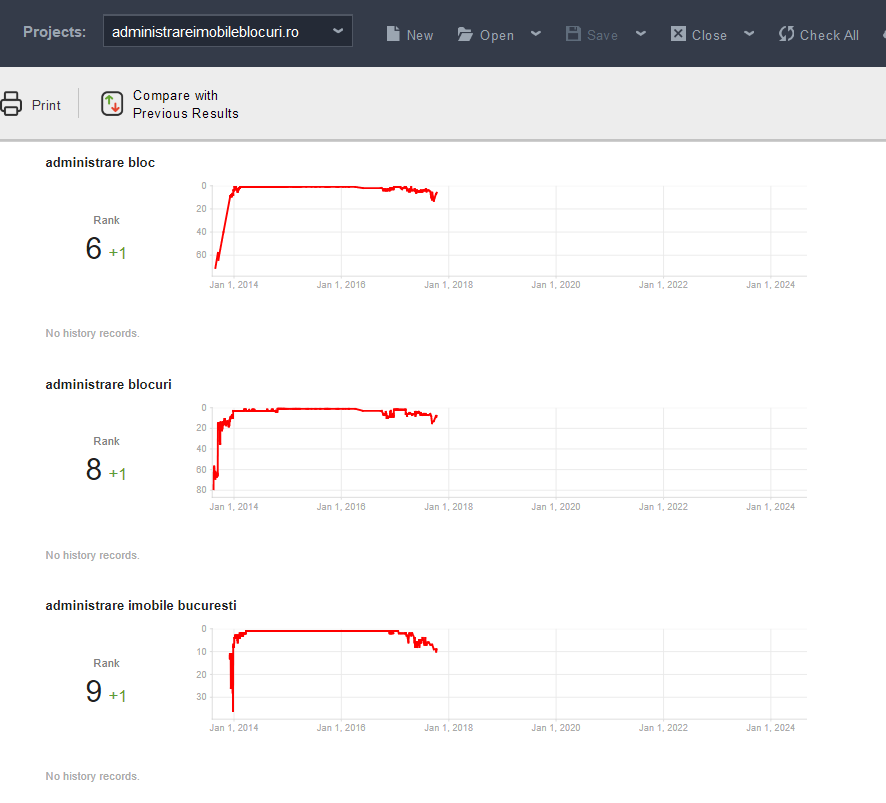This screenshot has width=886, height=803.
Task: Click the Check All label
Action: point(829,34)
